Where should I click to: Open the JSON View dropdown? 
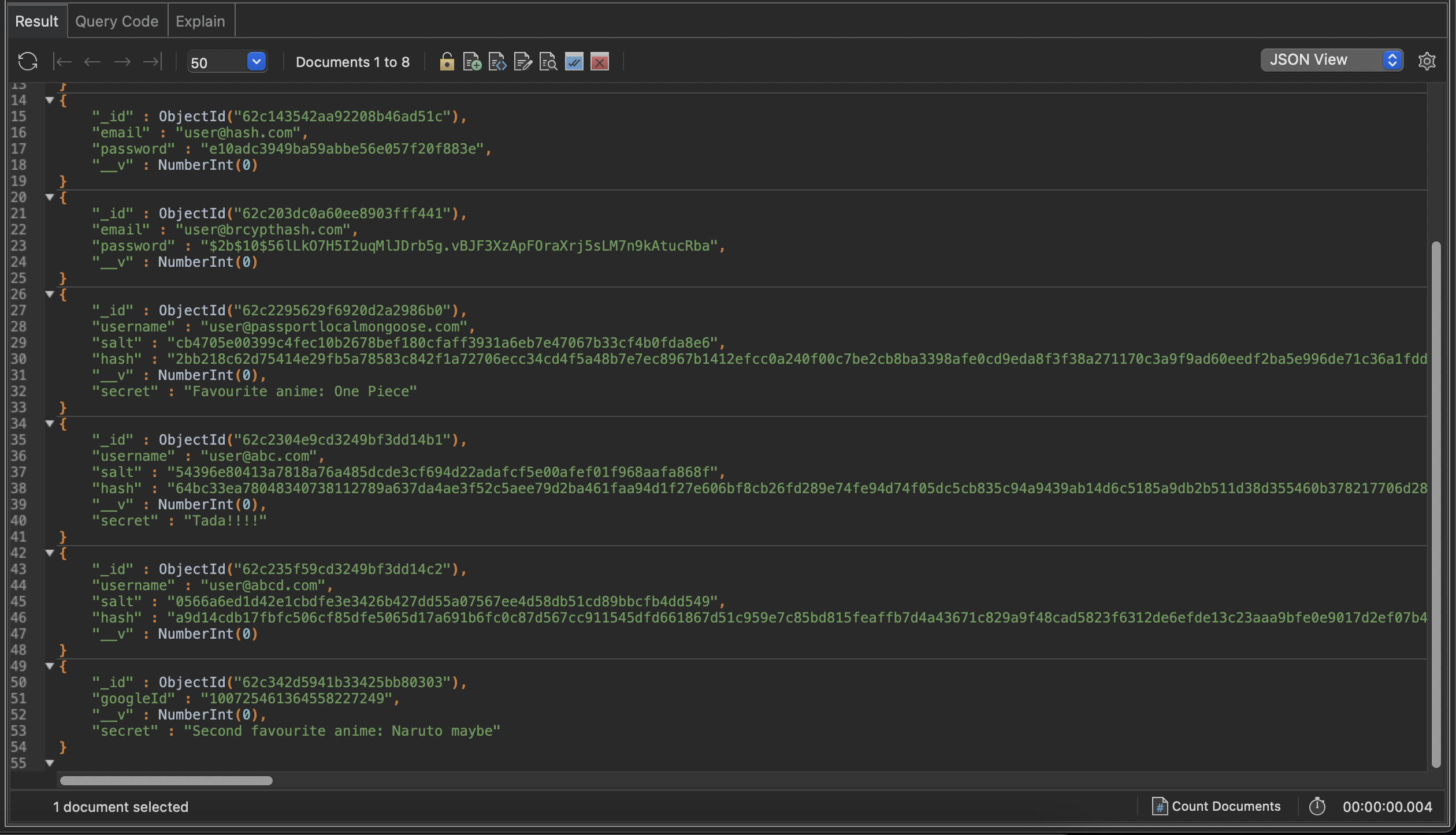point(1332,60)
